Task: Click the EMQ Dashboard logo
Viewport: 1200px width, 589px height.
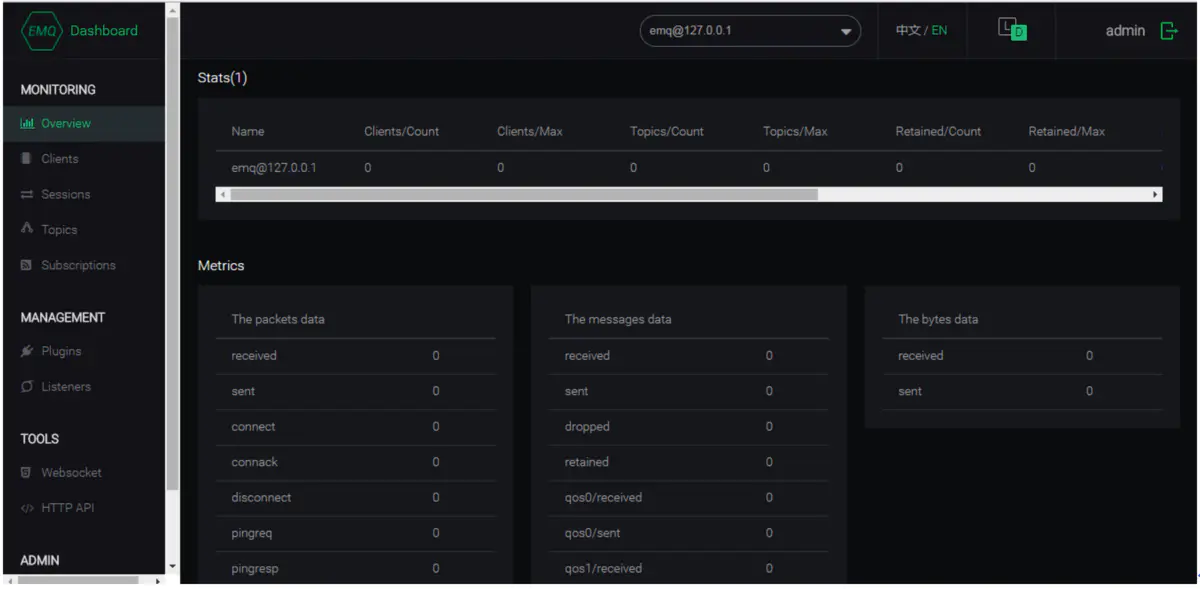Action: coord(80,31)
